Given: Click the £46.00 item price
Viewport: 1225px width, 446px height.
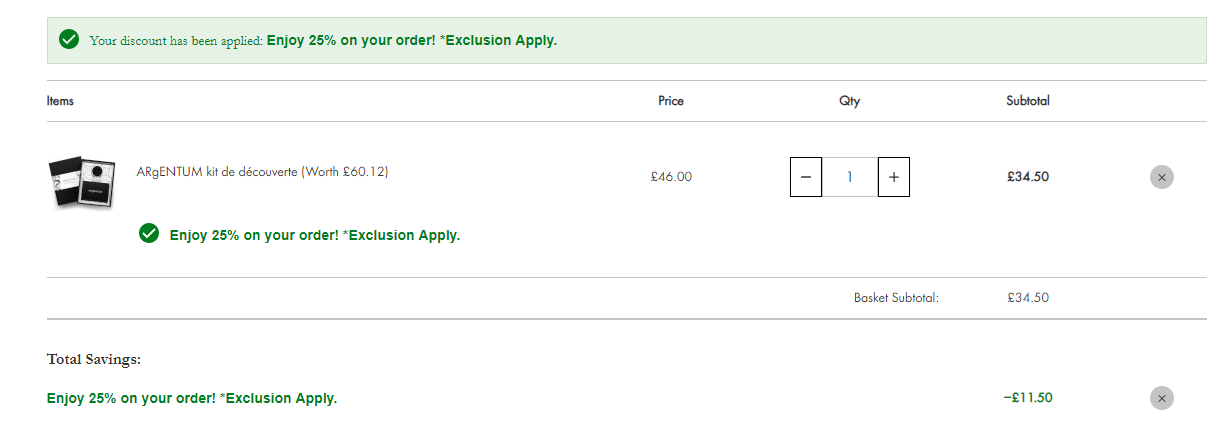Looking at the screenshot, I should (671, 177).
